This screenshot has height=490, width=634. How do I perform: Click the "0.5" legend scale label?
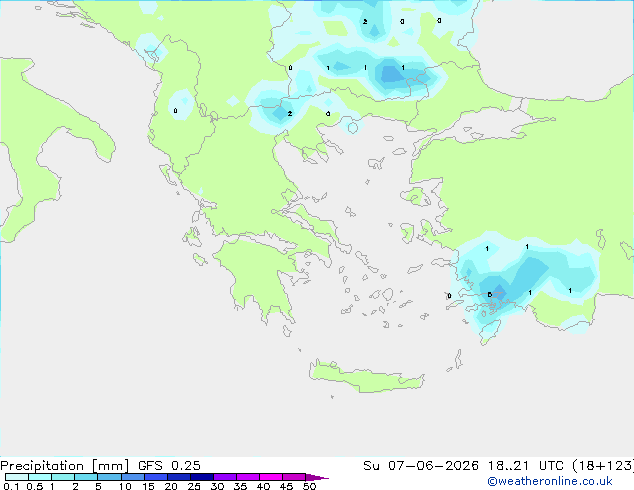[34, 486]
